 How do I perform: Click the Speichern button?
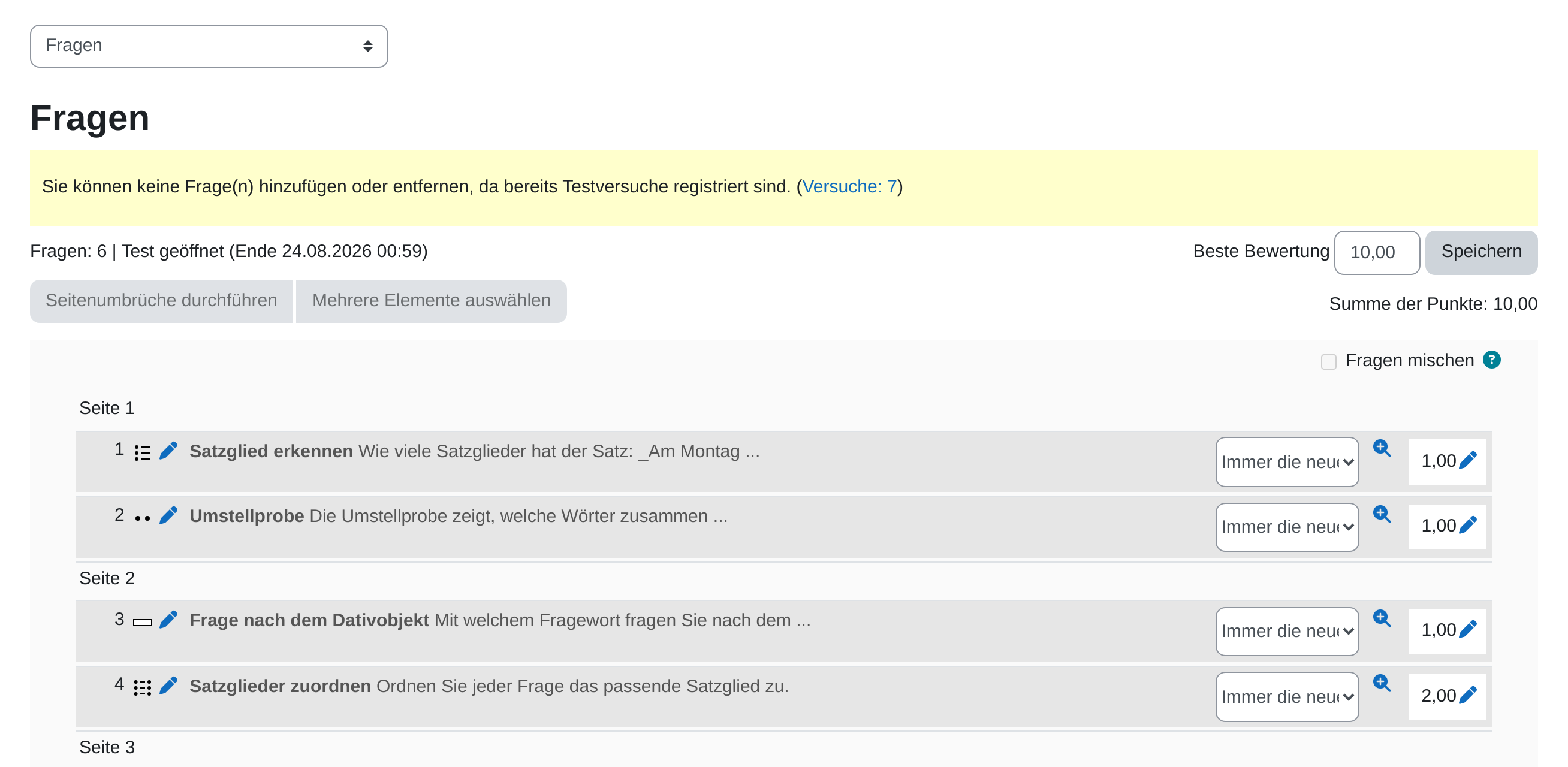tap(1481, 252)
